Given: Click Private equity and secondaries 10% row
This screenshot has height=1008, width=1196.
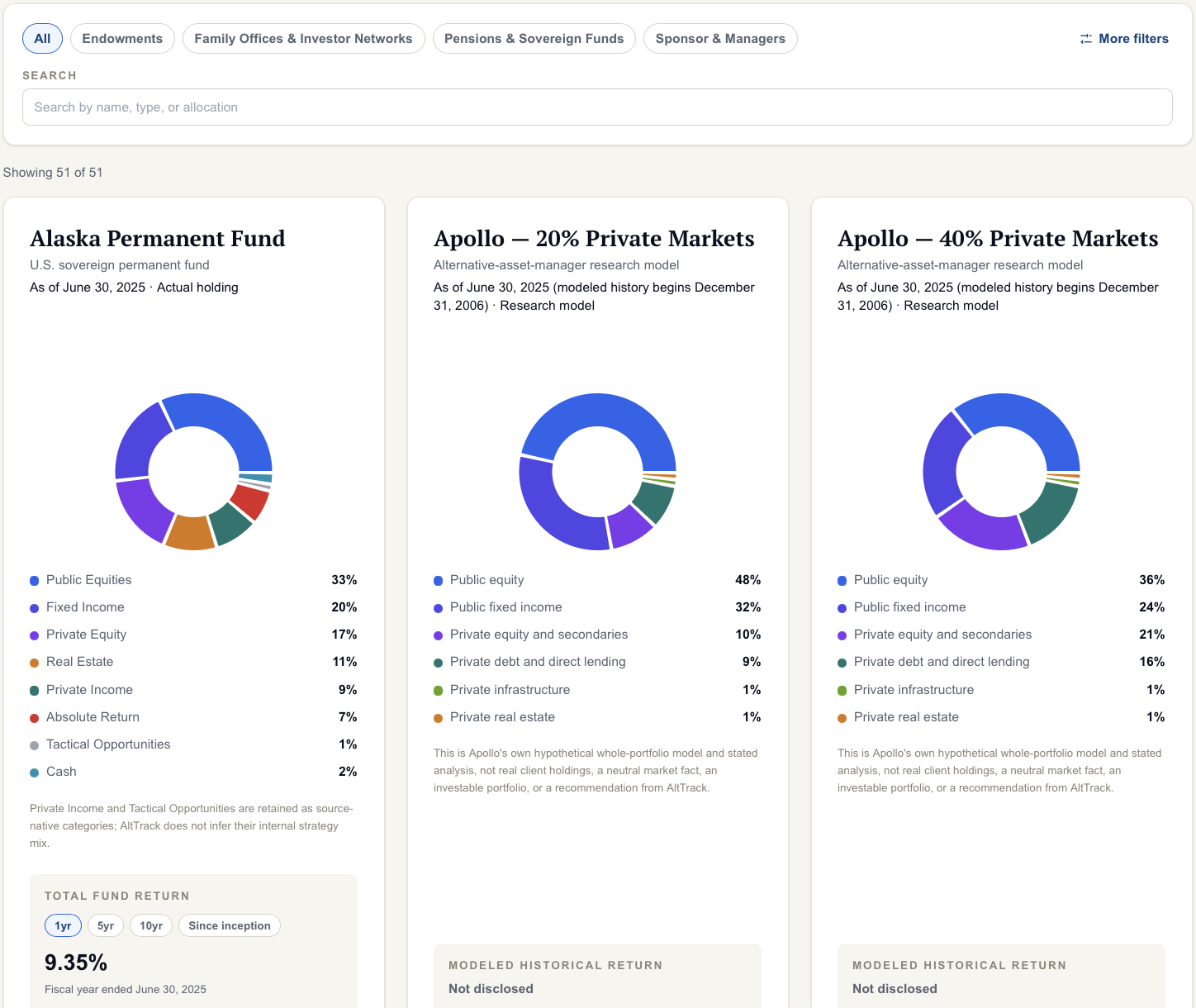Looking at the screenshot, I should click(597, 635).
